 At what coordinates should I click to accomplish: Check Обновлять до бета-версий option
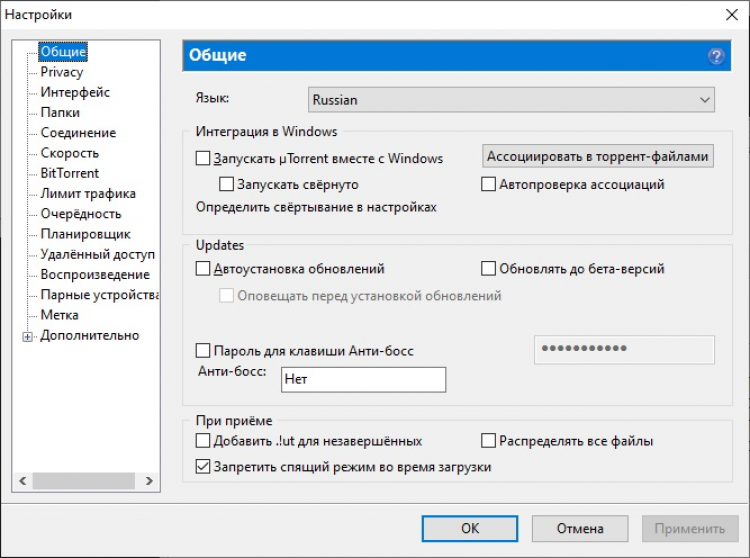(x=489, y=269)
